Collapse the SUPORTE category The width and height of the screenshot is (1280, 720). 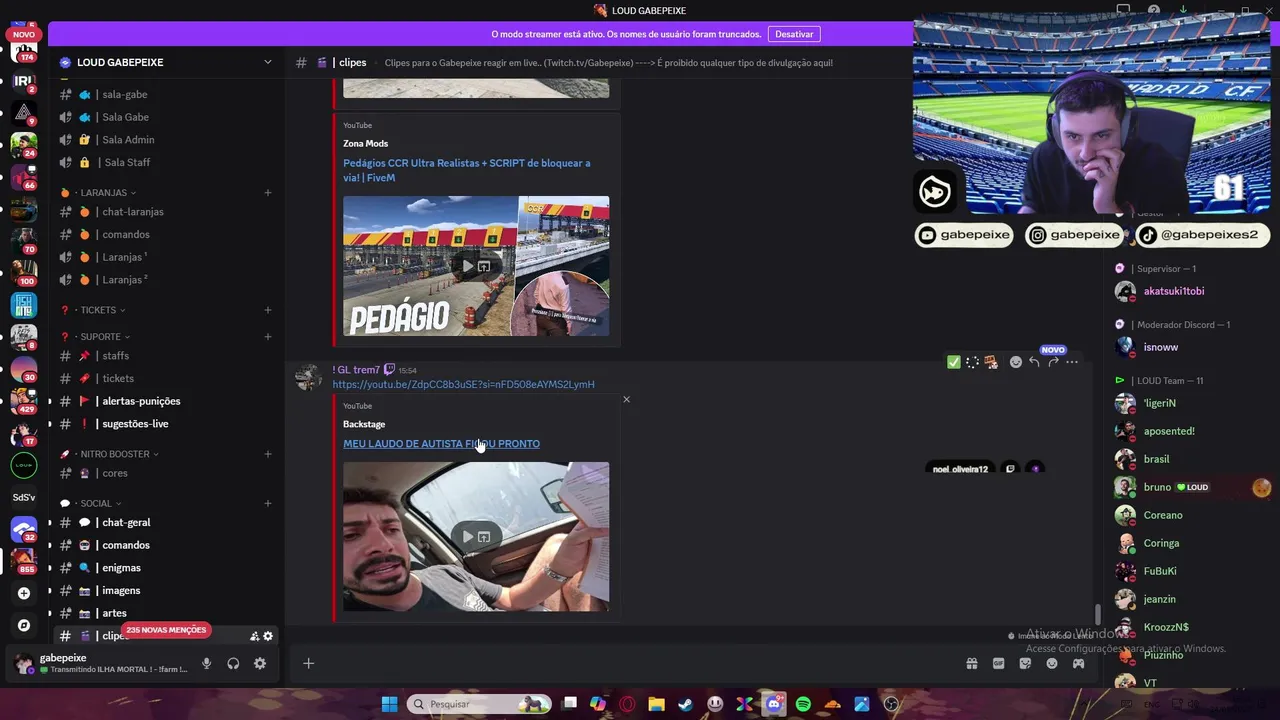(x=100, y=337)
